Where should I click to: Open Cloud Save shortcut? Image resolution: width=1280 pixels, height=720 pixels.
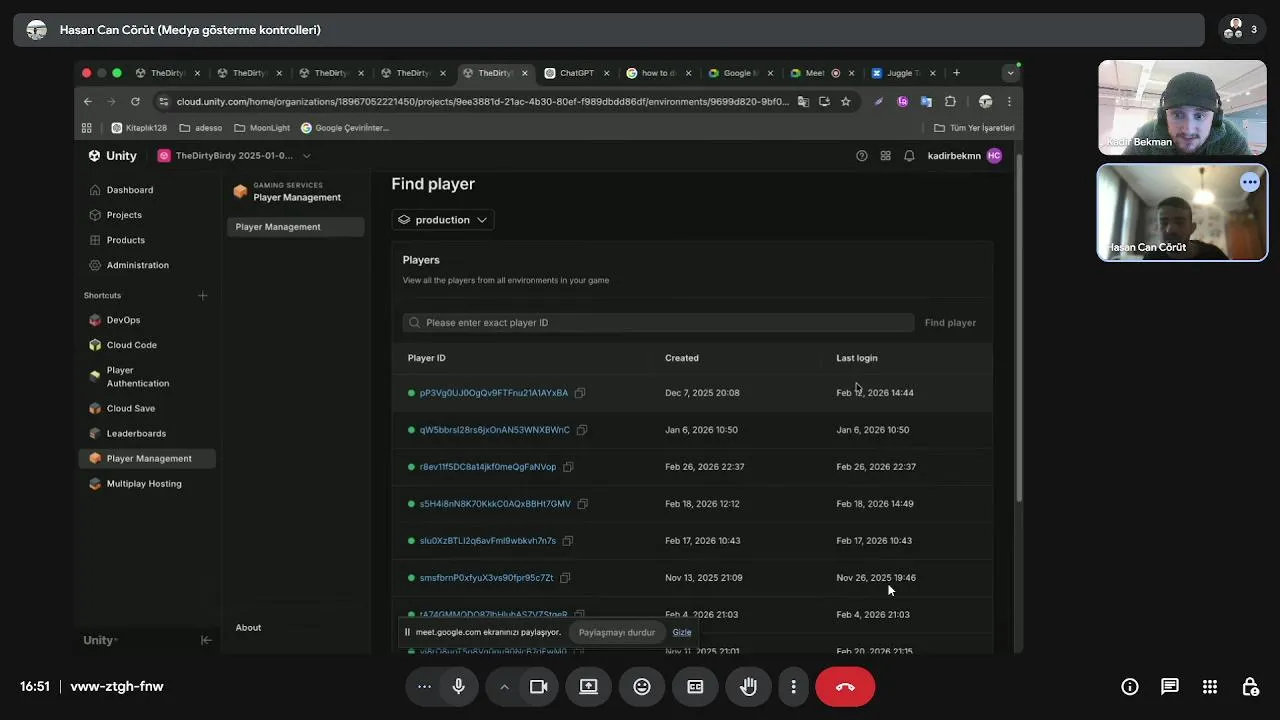(130, 408)
